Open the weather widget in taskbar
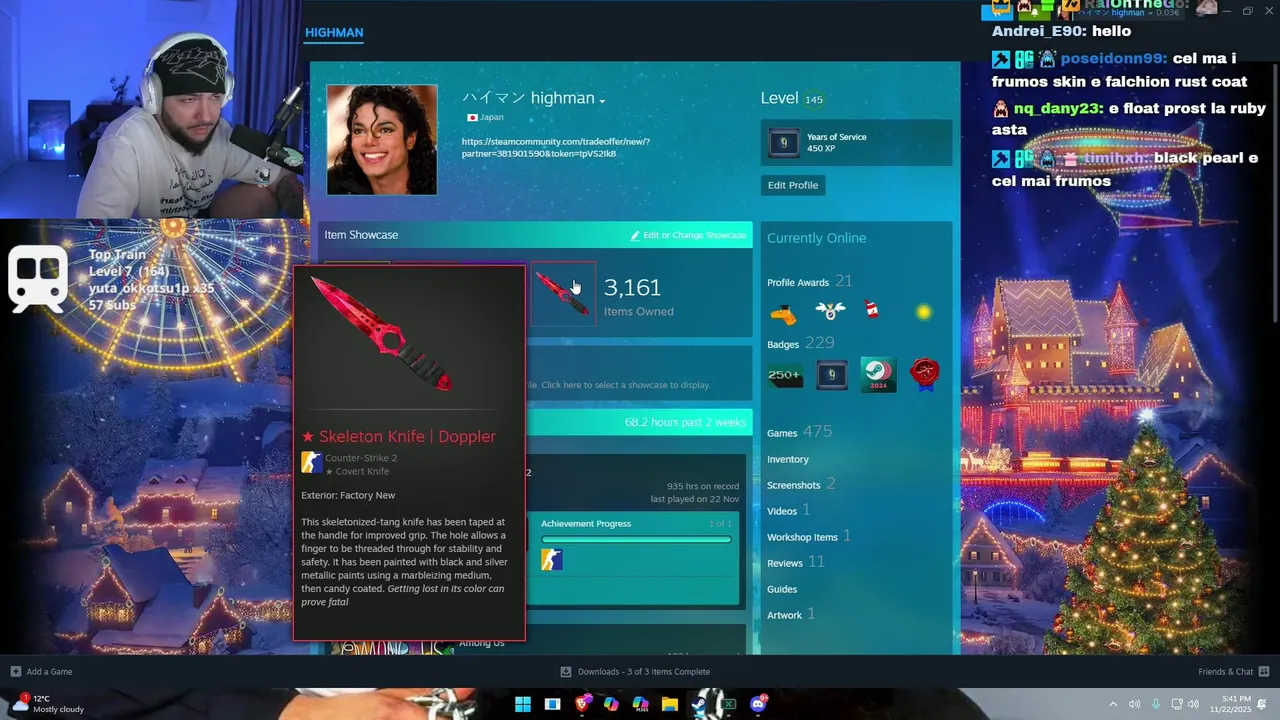Screen dimensions: 1280x720 pyautogui.click(x=48, y=704)
